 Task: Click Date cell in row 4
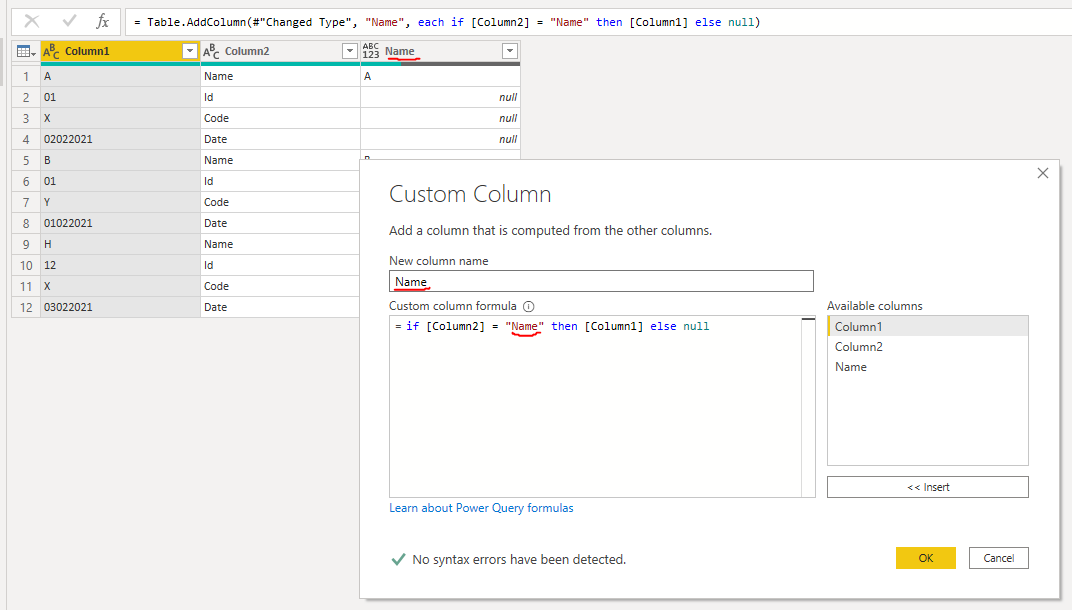click(280, 139)
